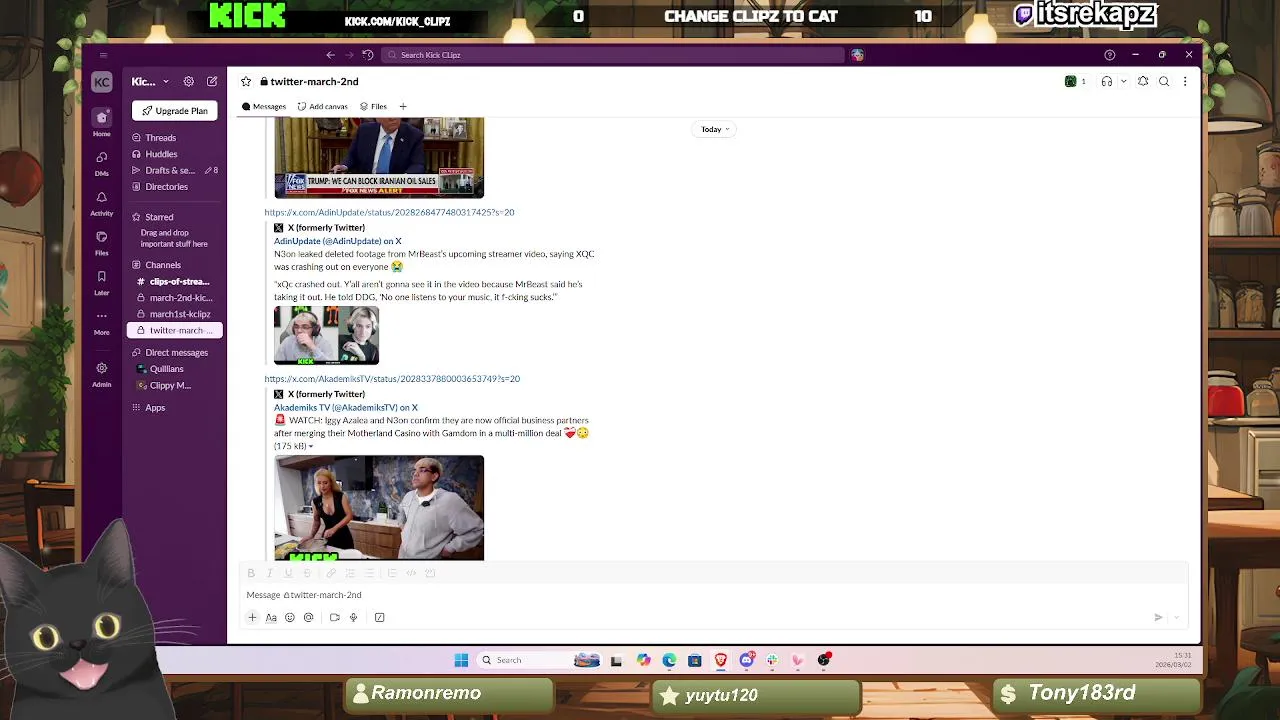View channel members avatar count
The image size is (1280, 720).
coord(1076,82)
